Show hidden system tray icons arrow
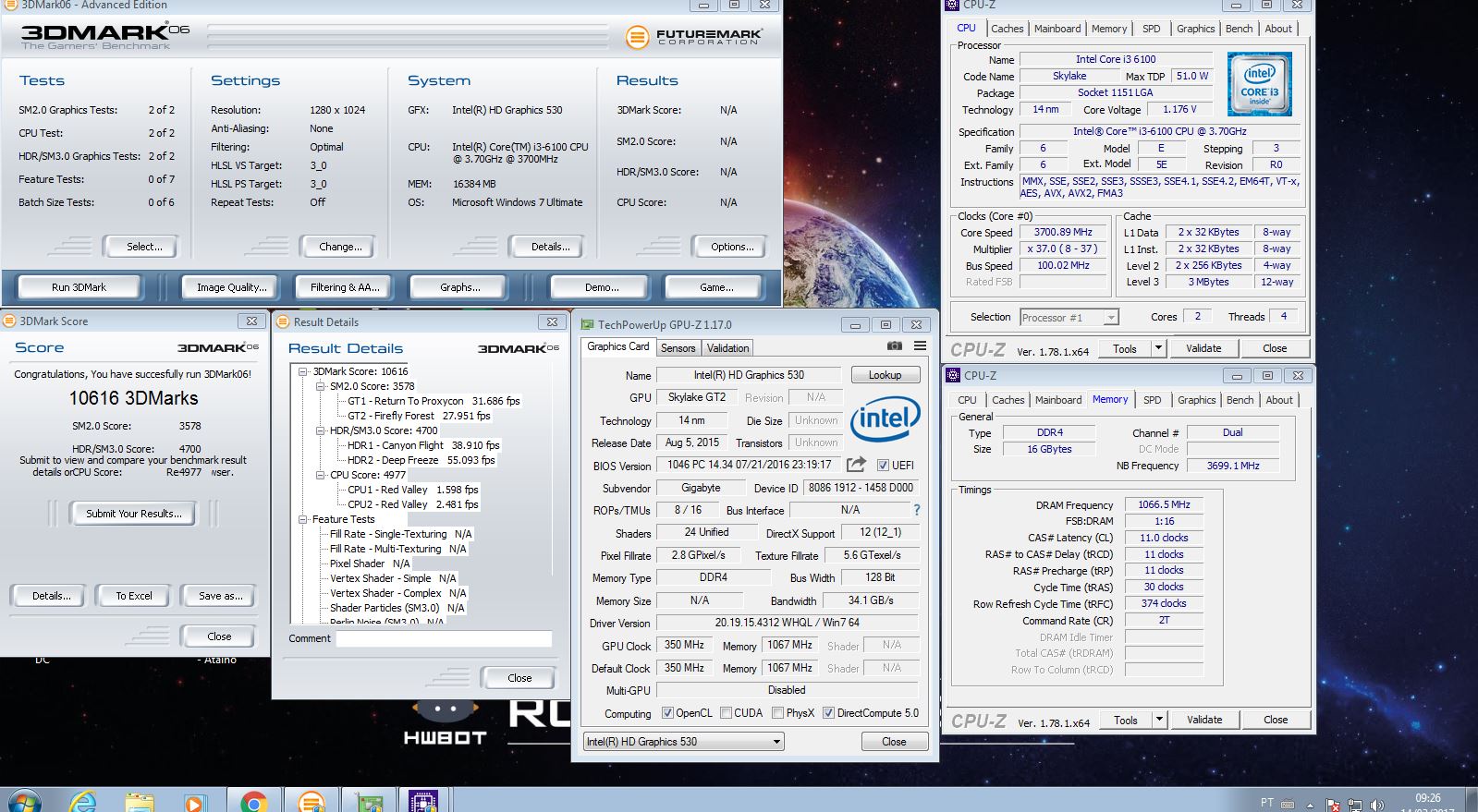This screenshot has height=812, width=1478. 1311,806
